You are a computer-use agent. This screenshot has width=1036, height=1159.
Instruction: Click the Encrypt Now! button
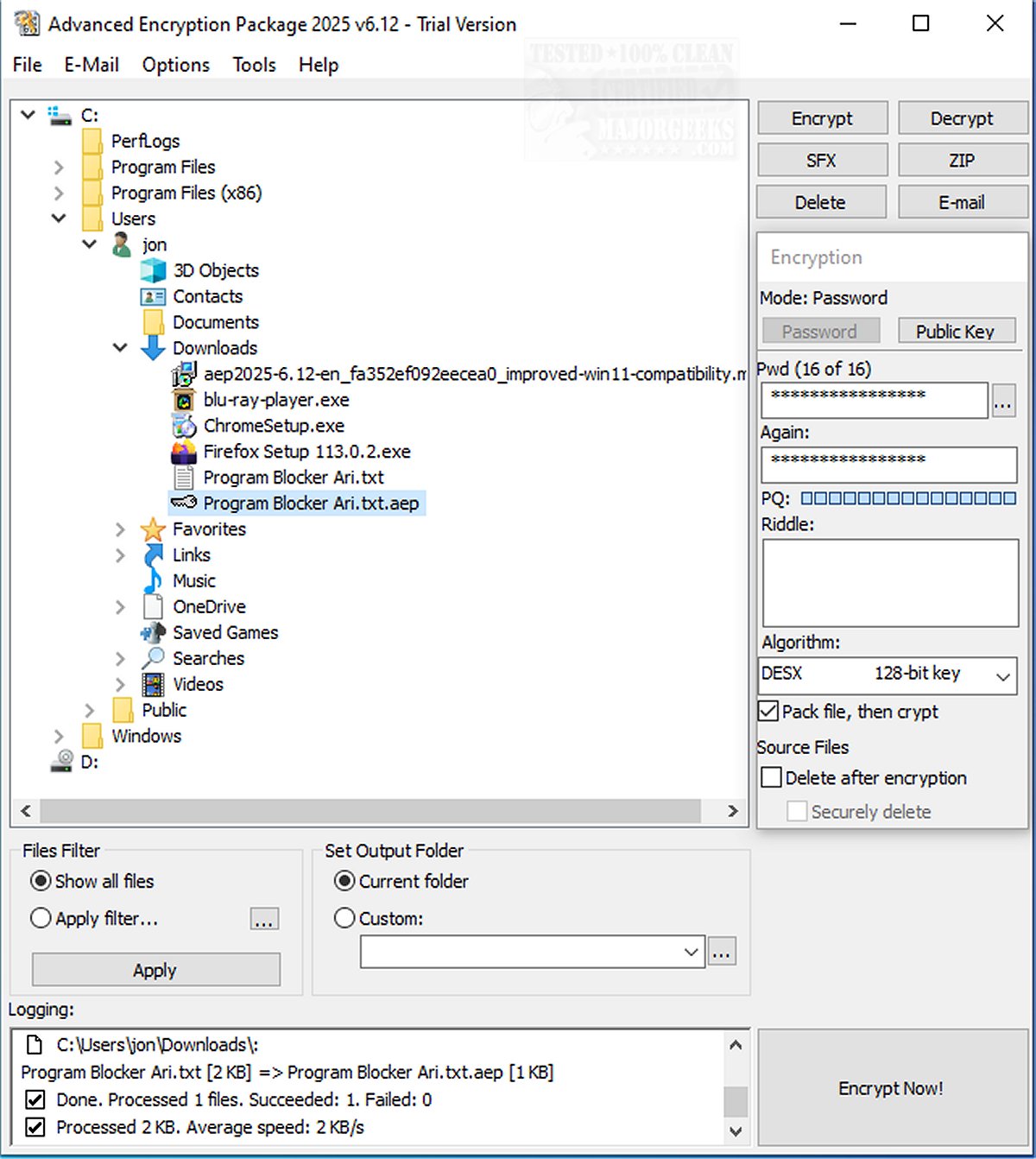[x=892, y=1088]
